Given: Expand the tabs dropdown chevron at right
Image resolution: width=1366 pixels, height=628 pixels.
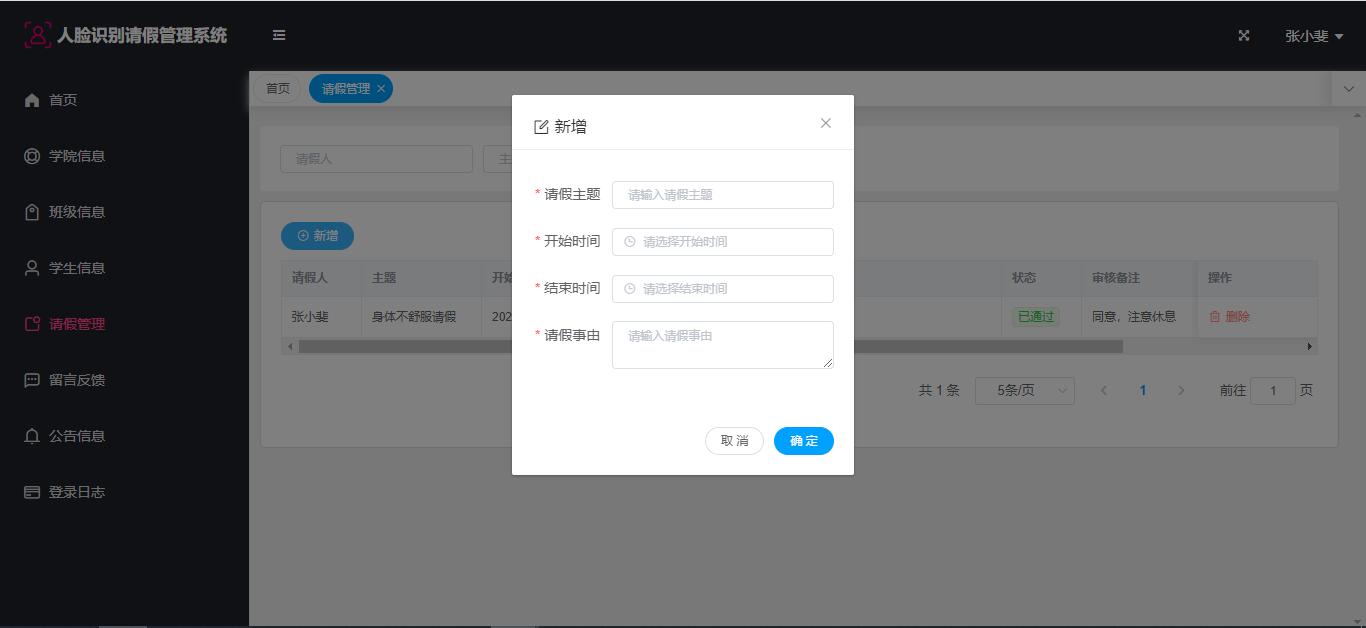Looking at the screenshot, I should point(1349,89).
